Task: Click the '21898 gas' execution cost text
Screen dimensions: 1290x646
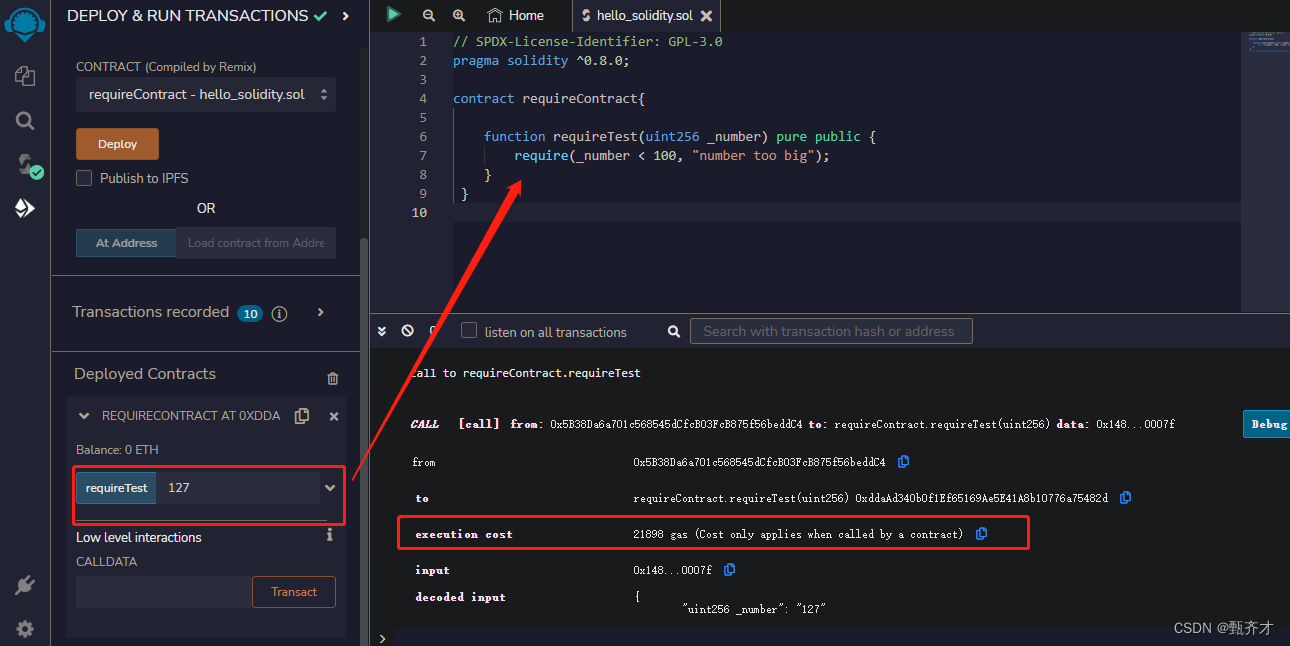Action: (662, 534)
